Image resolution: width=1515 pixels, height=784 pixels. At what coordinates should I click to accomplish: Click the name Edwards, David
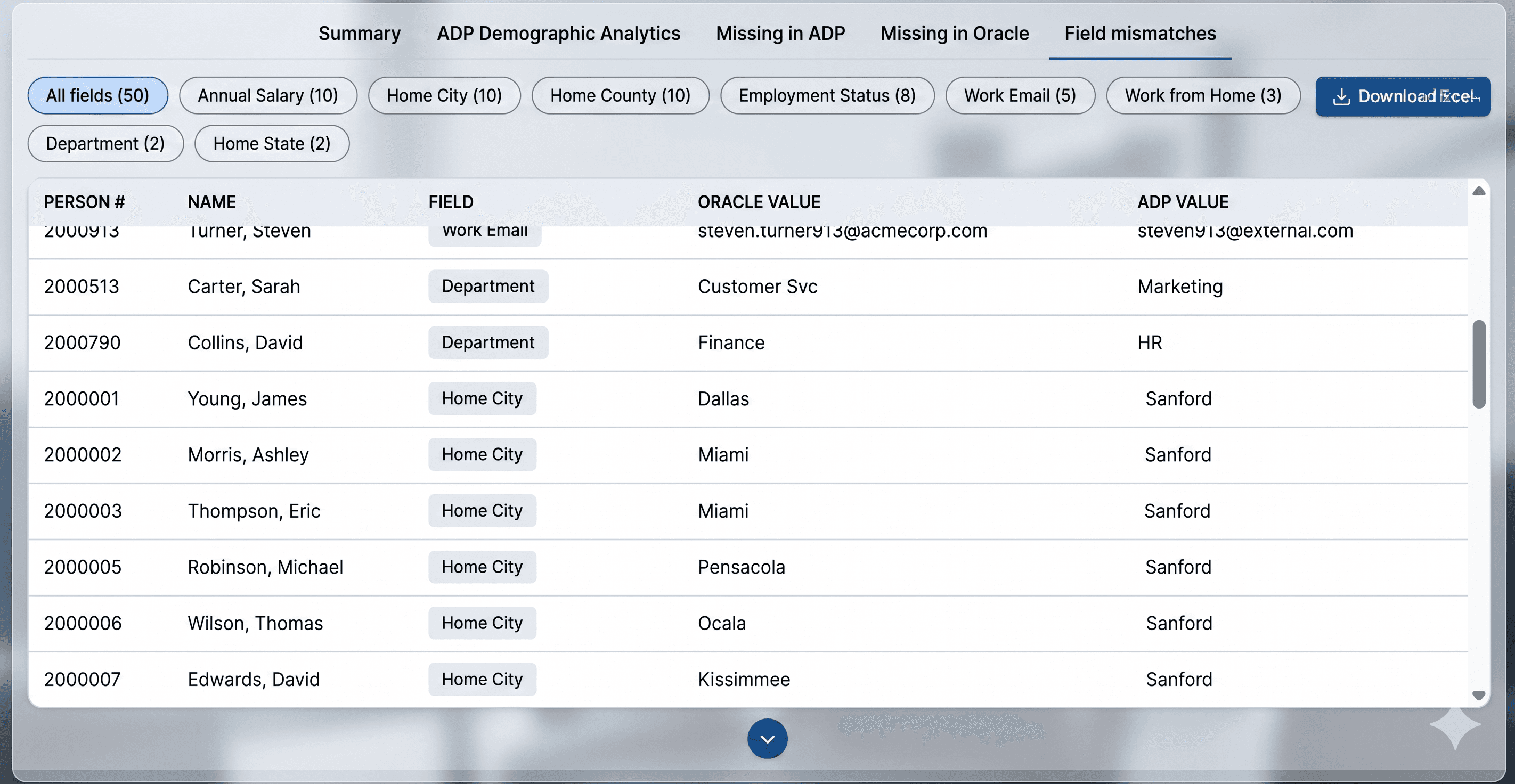coord(254,679)
